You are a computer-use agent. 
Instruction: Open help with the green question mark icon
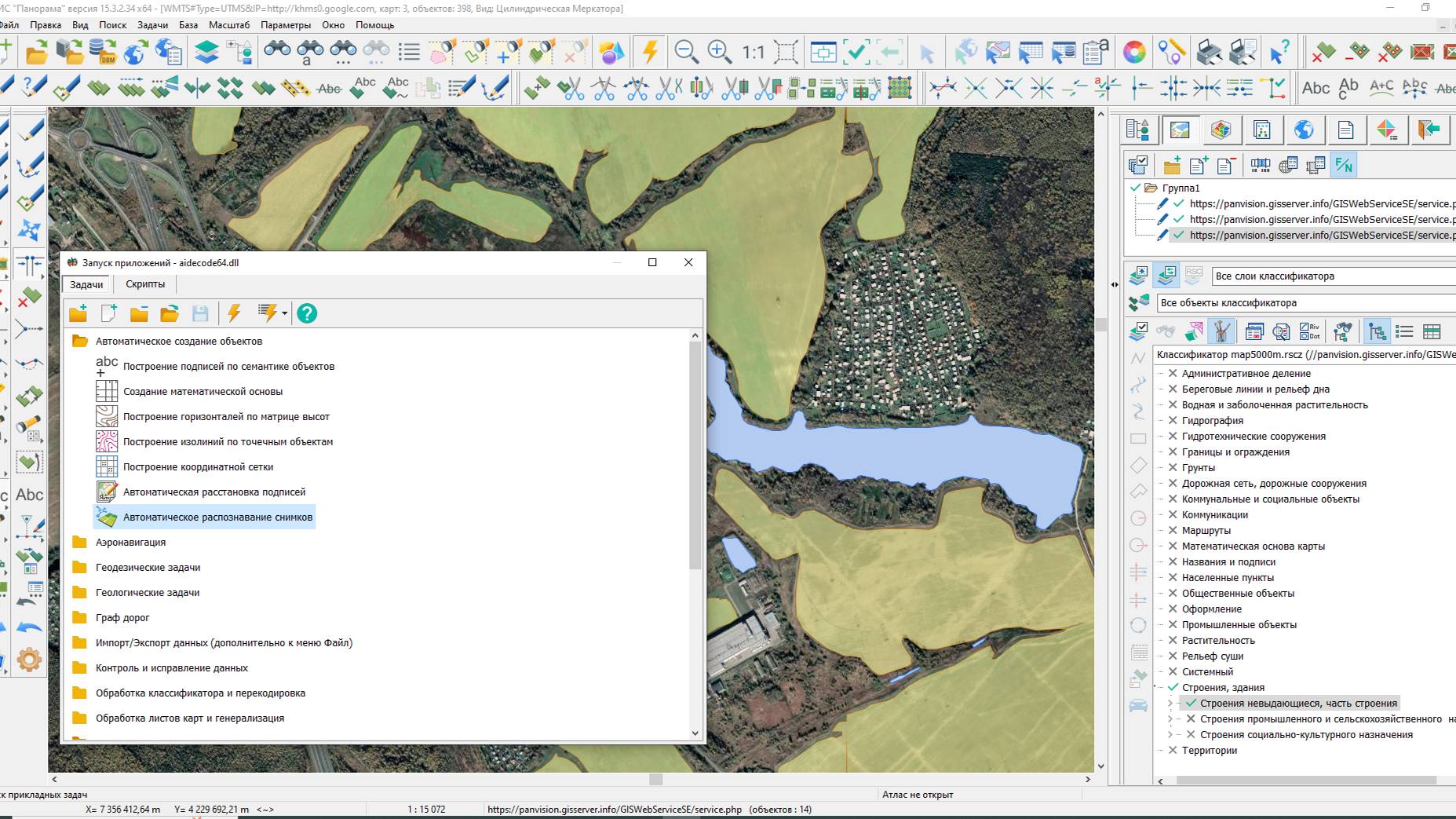307,313
